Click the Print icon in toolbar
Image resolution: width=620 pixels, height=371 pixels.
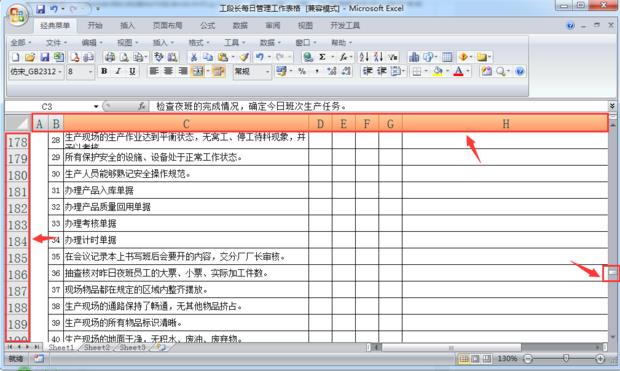pos(110,57)
